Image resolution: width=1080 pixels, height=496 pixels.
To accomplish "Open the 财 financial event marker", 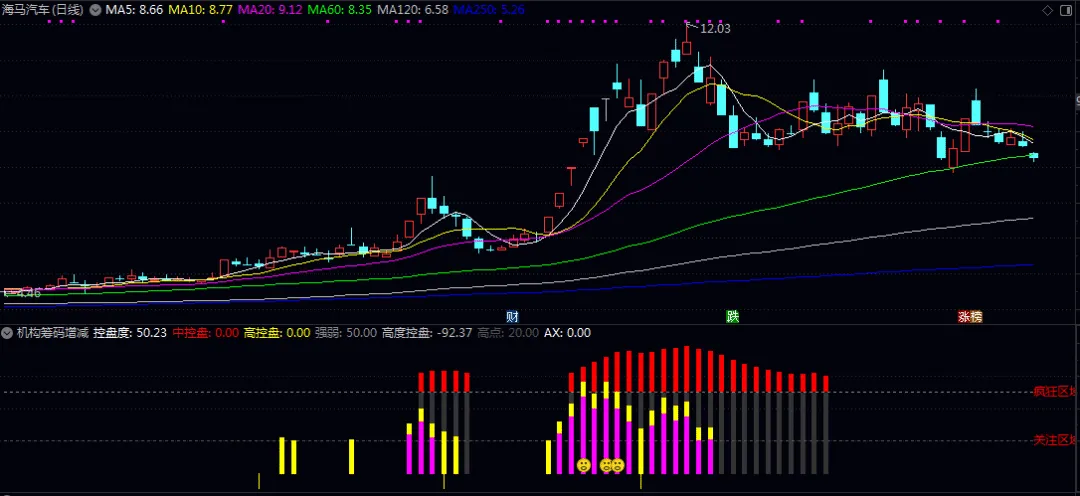I will (x=512, y=317).
